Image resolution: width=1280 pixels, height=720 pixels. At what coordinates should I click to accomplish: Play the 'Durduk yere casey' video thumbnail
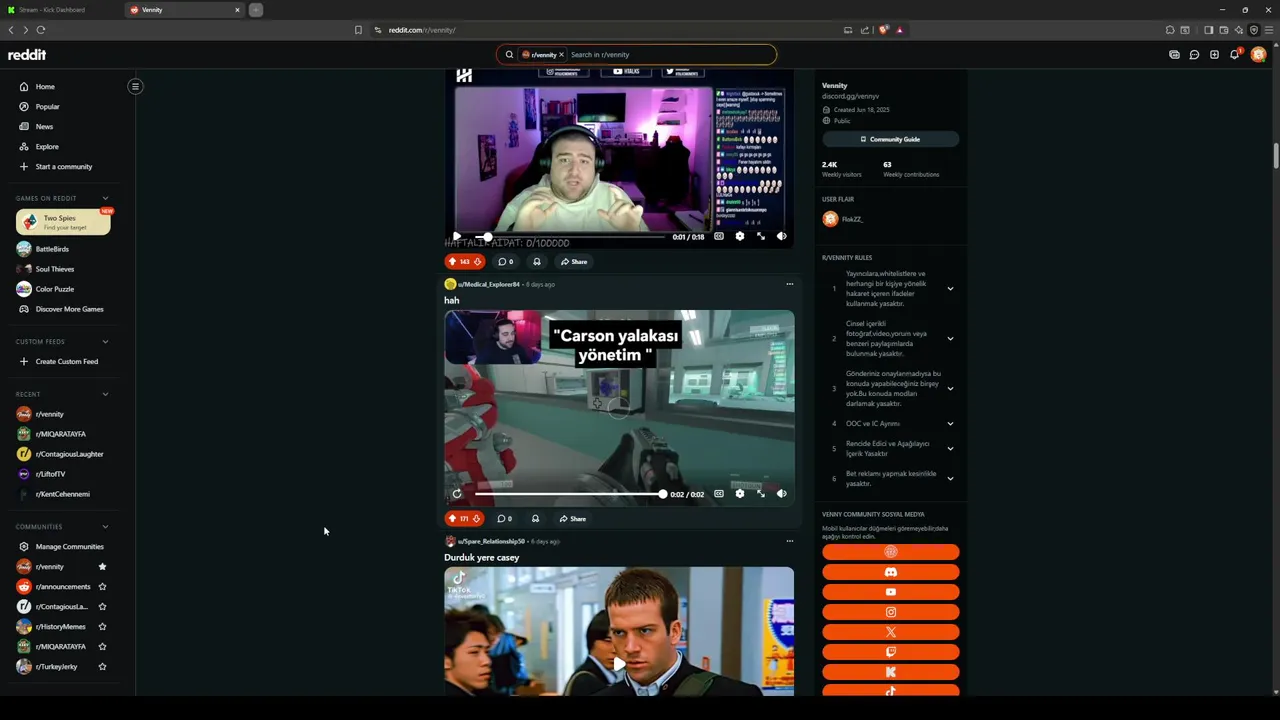coord(619,663)
